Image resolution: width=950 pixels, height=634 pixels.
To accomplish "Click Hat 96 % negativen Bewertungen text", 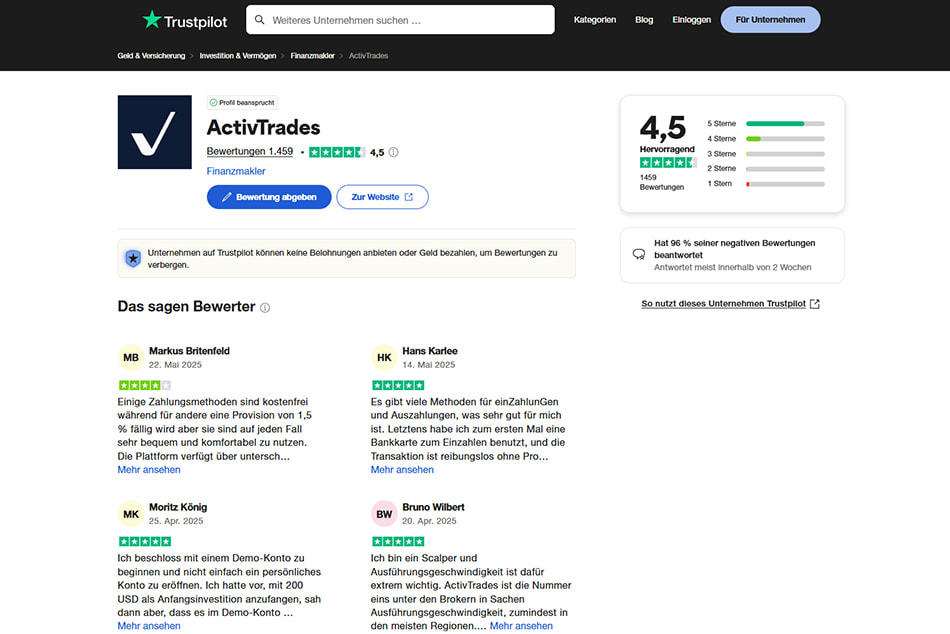I will click(x=734, y=249).
